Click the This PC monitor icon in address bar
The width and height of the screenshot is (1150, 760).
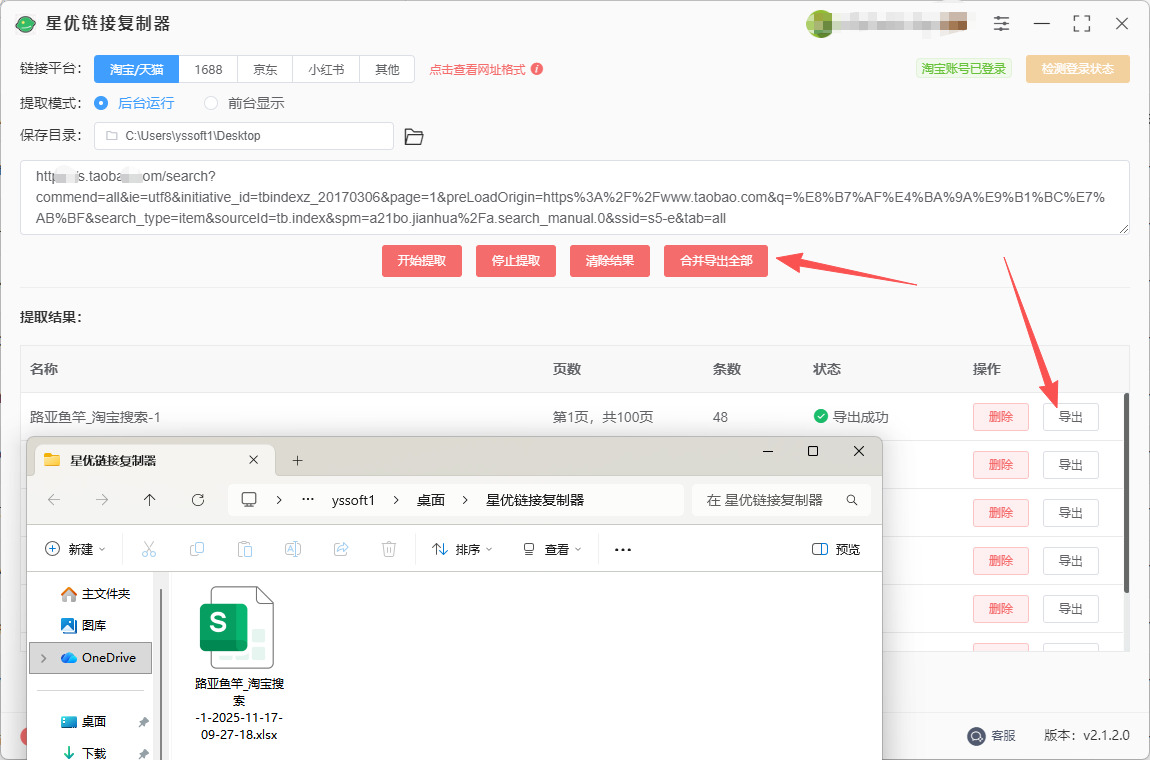click(x=249, y=500)
